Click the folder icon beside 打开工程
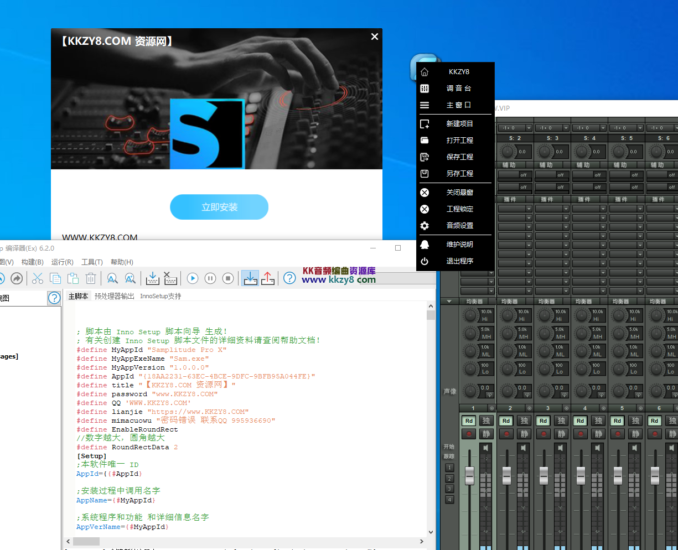Viewport: 678px width, 550px height. click(x=425, y=141)
